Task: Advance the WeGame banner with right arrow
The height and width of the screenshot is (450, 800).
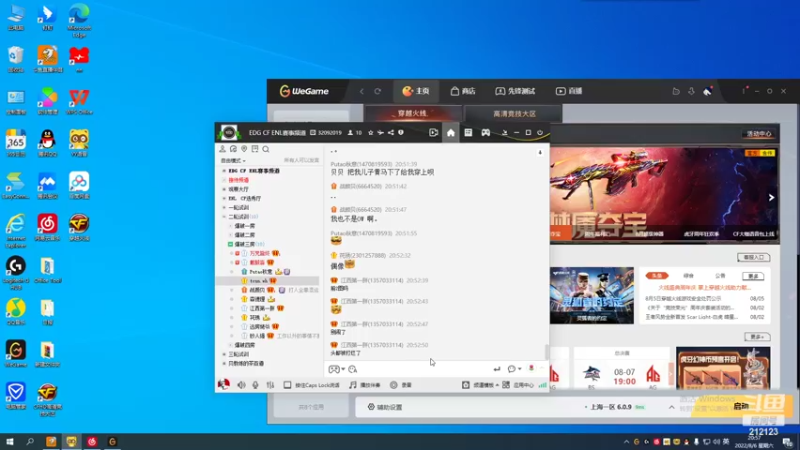Action: point(771,197)
